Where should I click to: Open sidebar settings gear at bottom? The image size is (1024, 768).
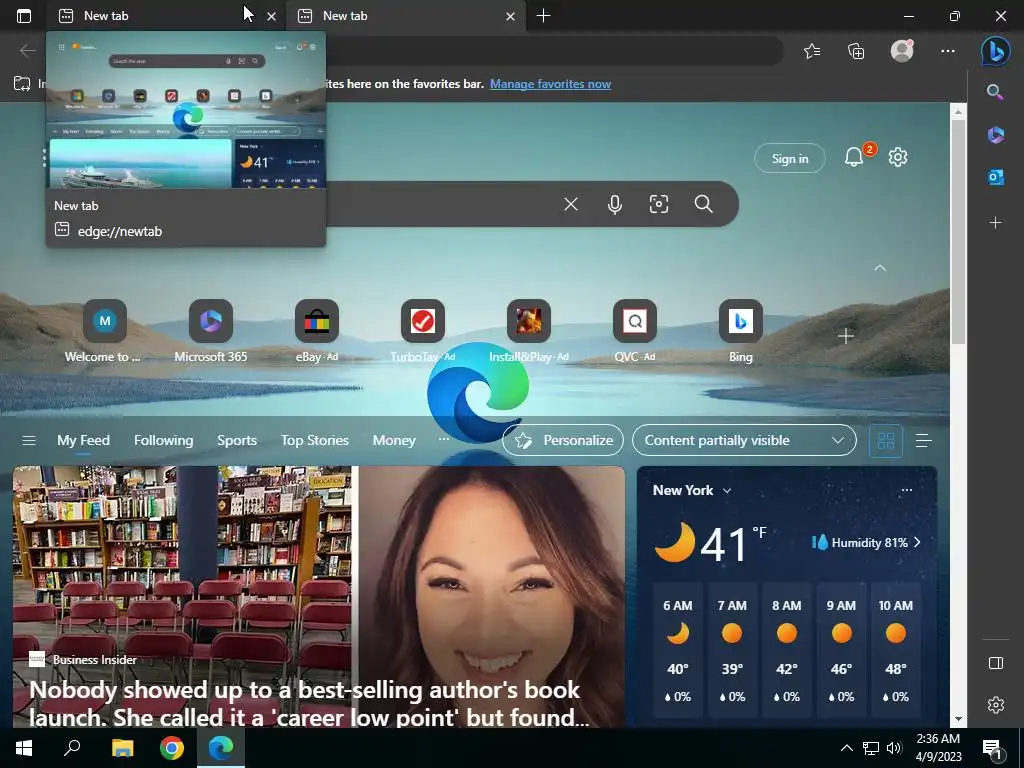(995, 705)
